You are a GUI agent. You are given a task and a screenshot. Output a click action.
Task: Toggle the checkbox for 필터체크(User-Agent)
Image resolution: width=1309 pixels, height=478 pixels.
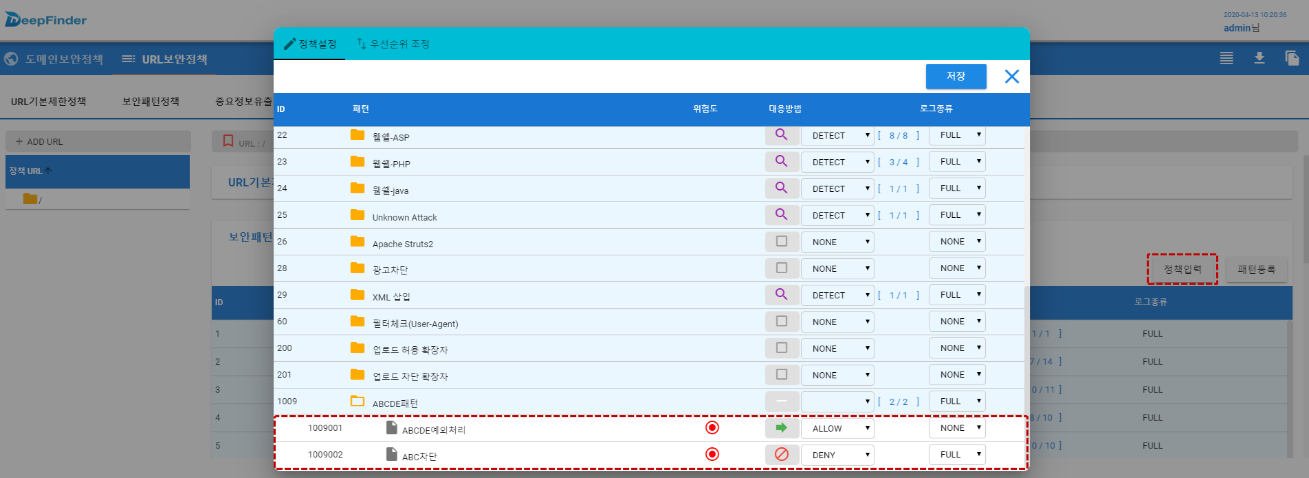point(782,321)
